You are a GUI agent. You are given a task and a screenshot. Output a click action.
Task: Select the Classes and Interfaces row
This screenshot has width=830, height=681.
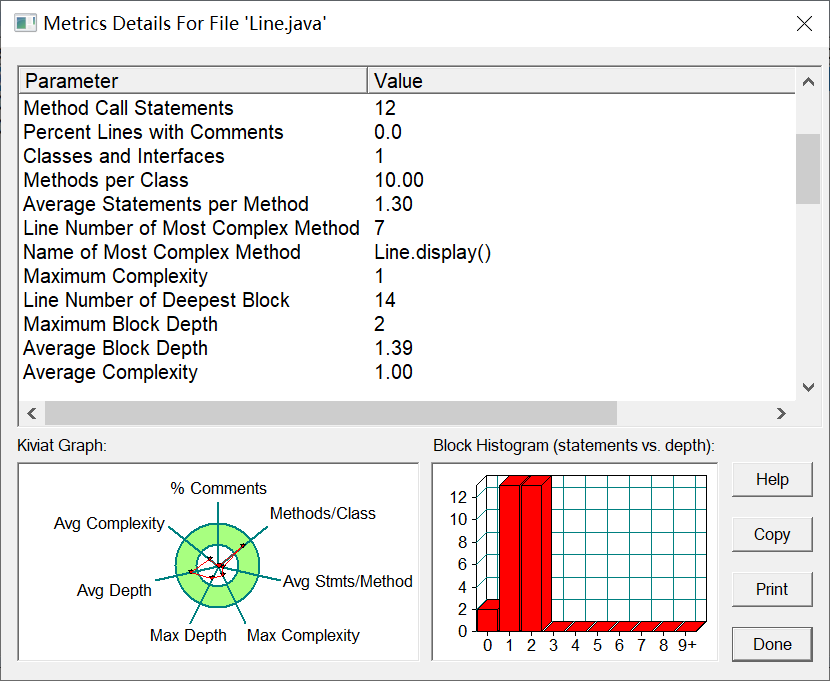(408, 156)
